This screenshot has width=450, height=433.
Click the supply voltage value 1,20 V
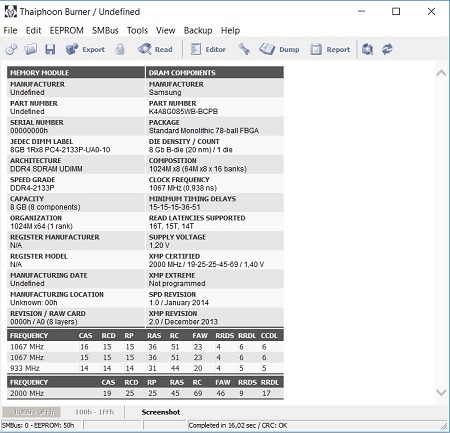[x=159, y=245]
